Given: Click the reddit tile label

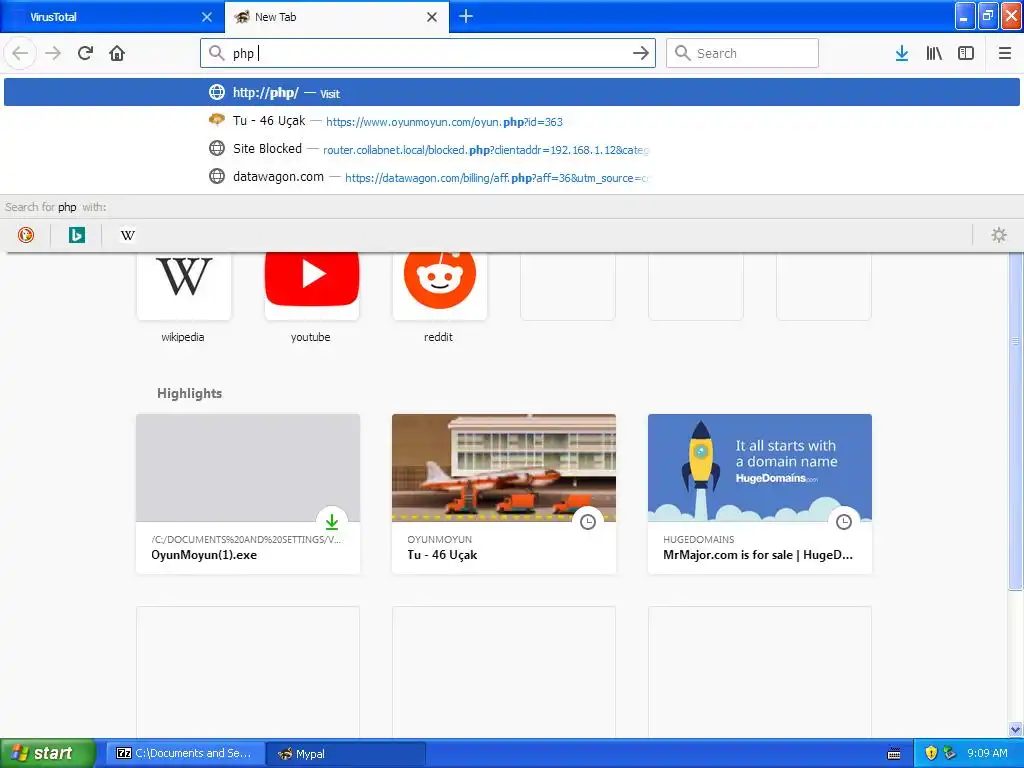Looking at the screenshot, I should coord(438,337).
